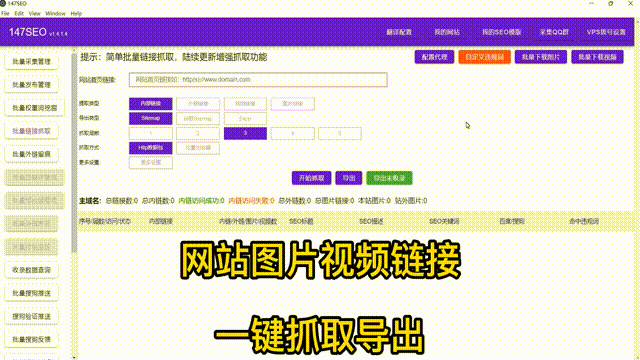640x360 pixels.
Task: Open 批量发布管理 in the sidebar
Action: pyautogui.click(x=31, y=85)
